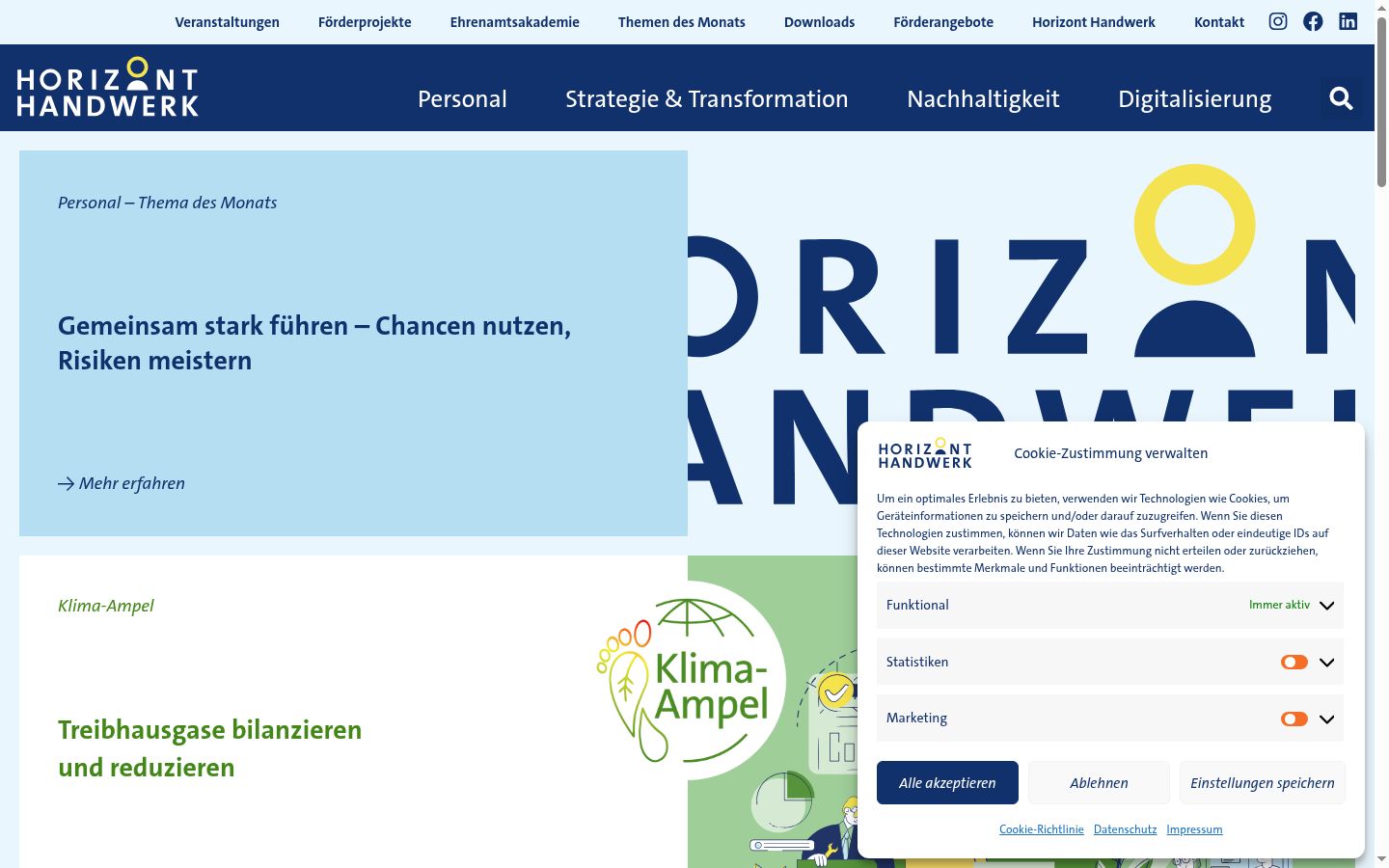The height and width of the screenshot is (868, 1389).
Task: Open Förderangebote top link
Action: pos(943,22)
